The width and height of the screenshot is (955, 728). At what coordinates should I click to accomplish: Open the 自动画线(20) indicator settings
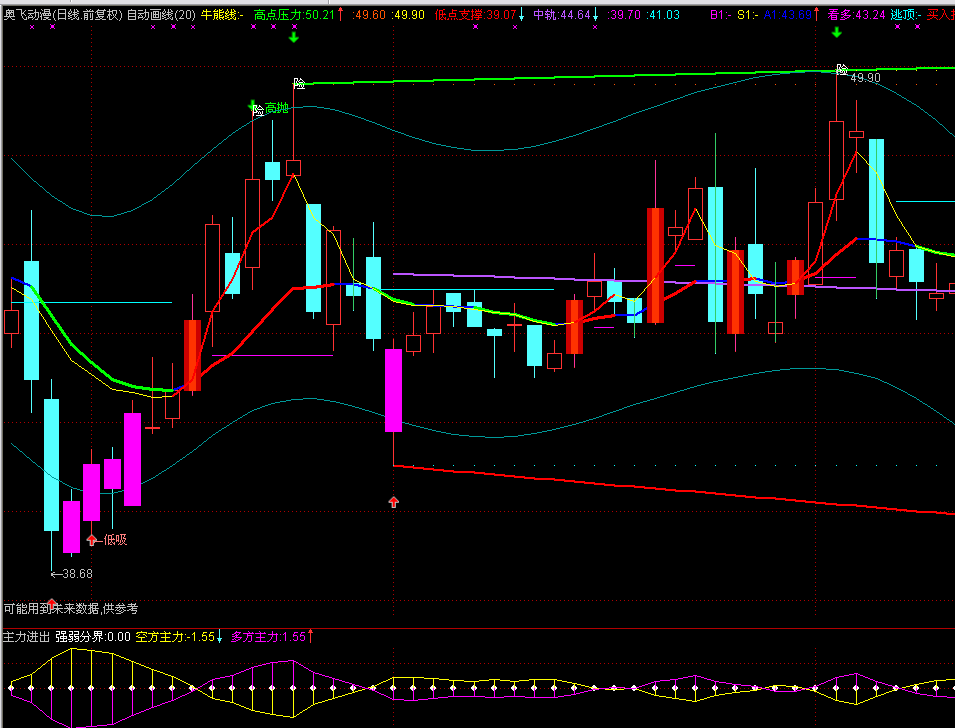pyautogui.click(x=162, y=15)
